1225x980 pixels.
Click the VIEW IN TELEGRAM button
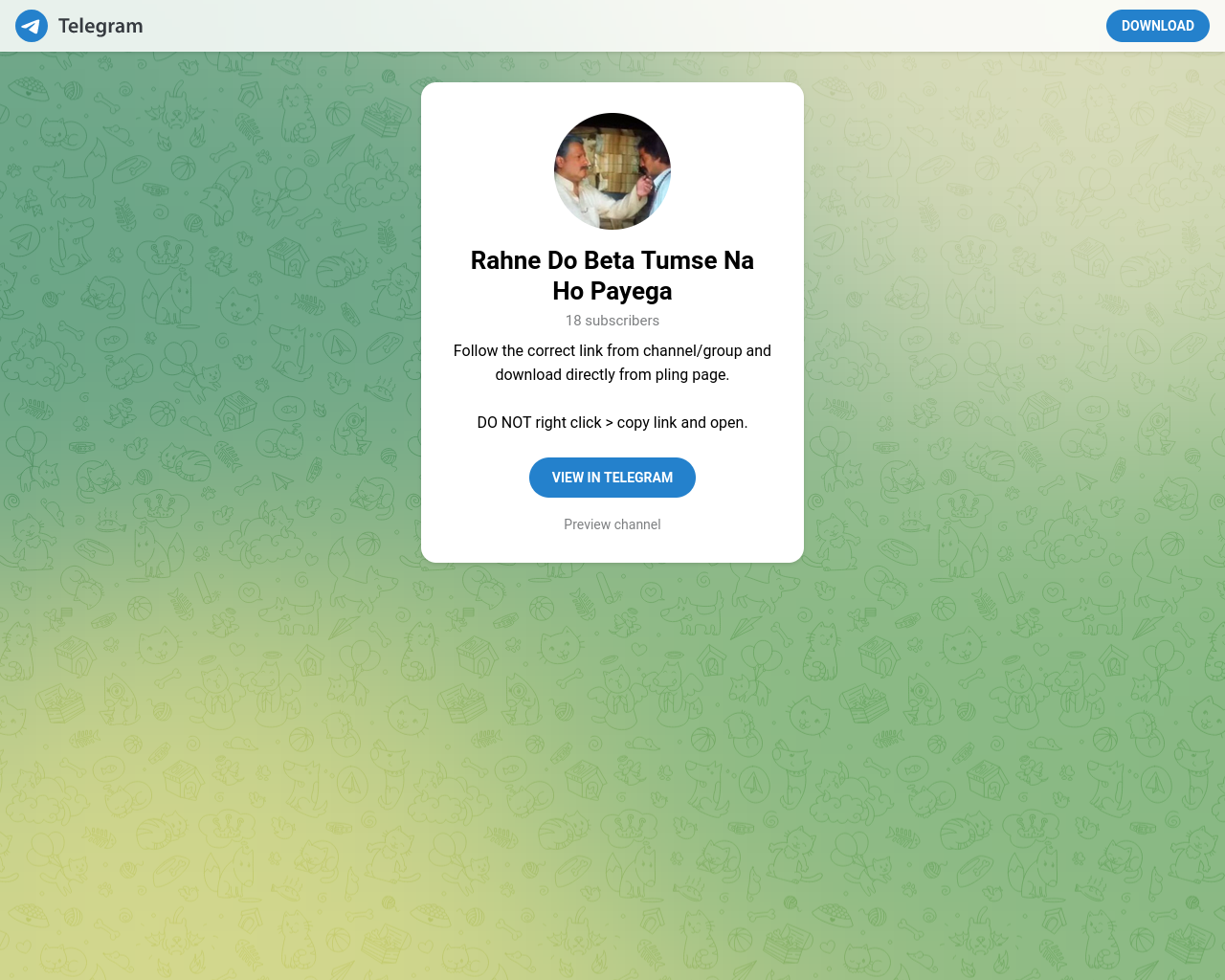[612, 478]
